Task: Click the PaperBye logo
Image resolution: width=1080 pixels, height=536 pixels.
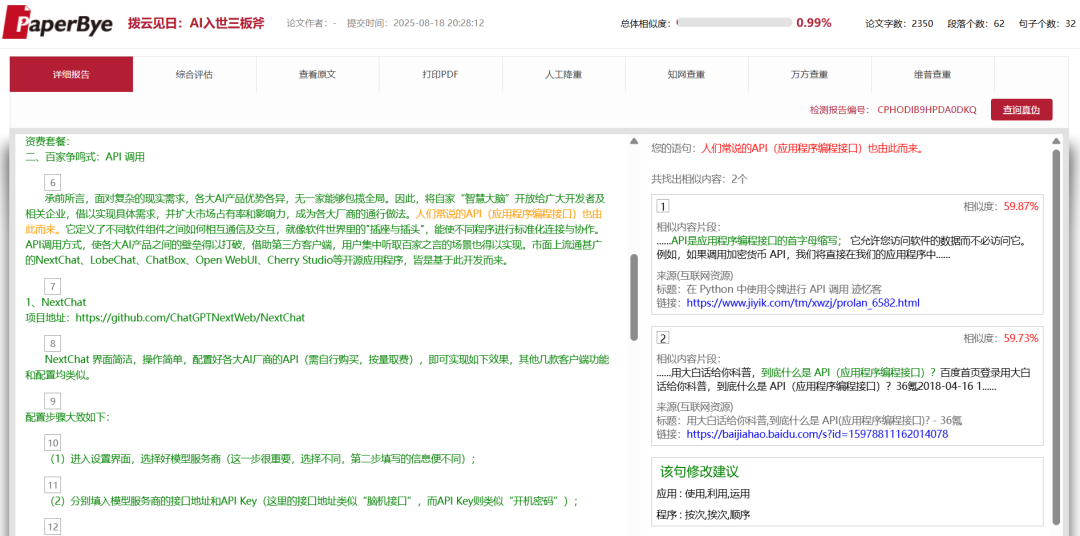Action: tap(55, 22)
